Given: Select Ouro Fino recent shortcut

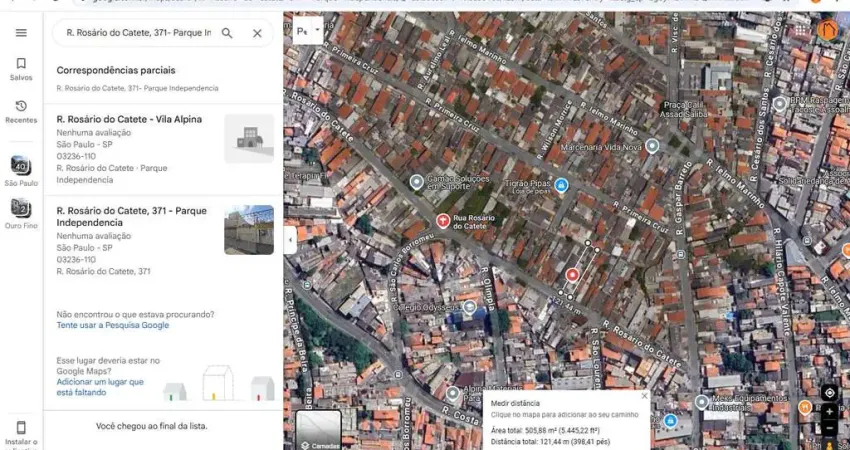Looking at the screenshot, I should tap(21, 209).
